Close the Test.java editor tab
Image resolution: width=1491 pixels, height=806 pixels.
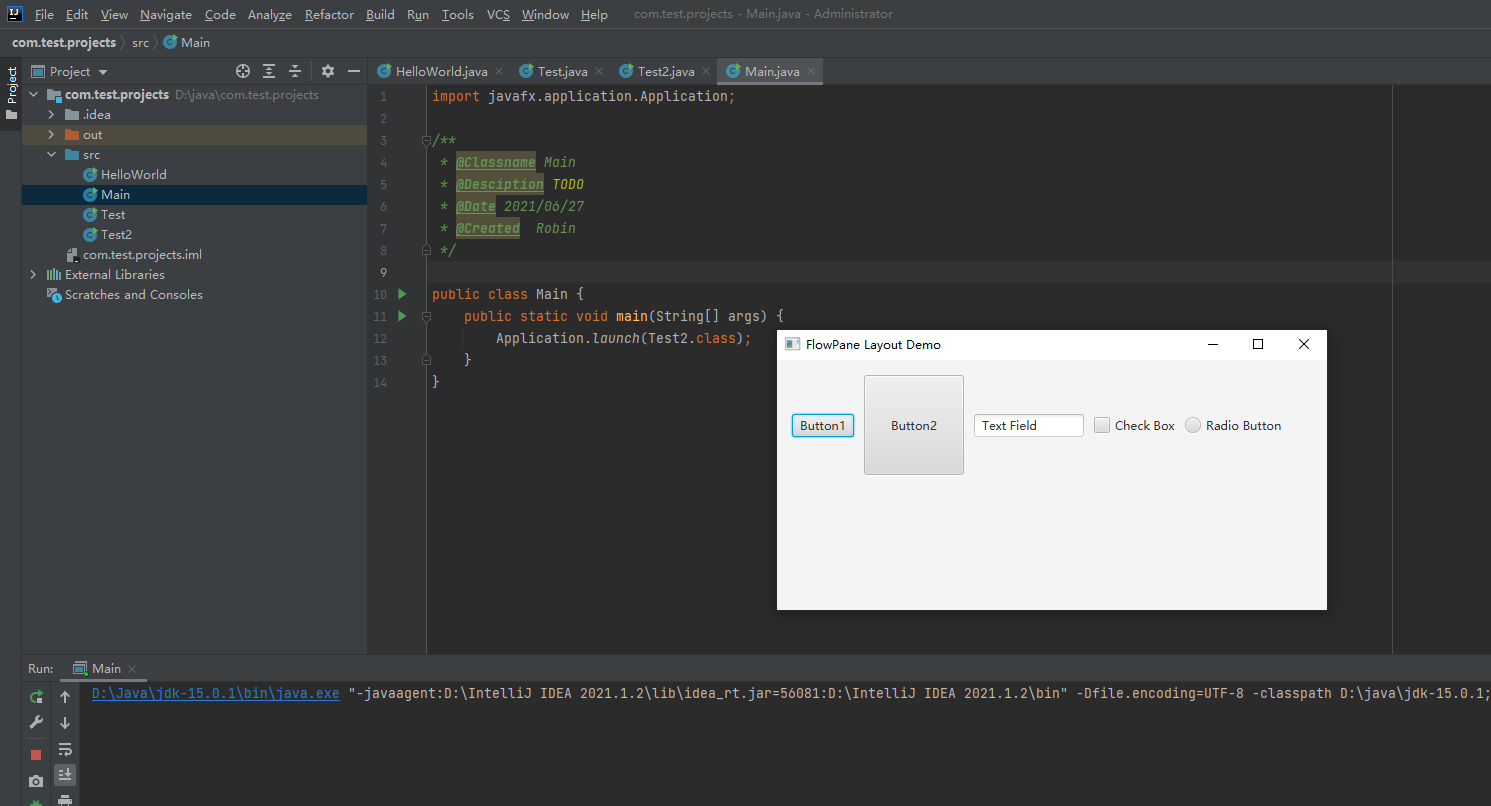(x=598, y=71)
